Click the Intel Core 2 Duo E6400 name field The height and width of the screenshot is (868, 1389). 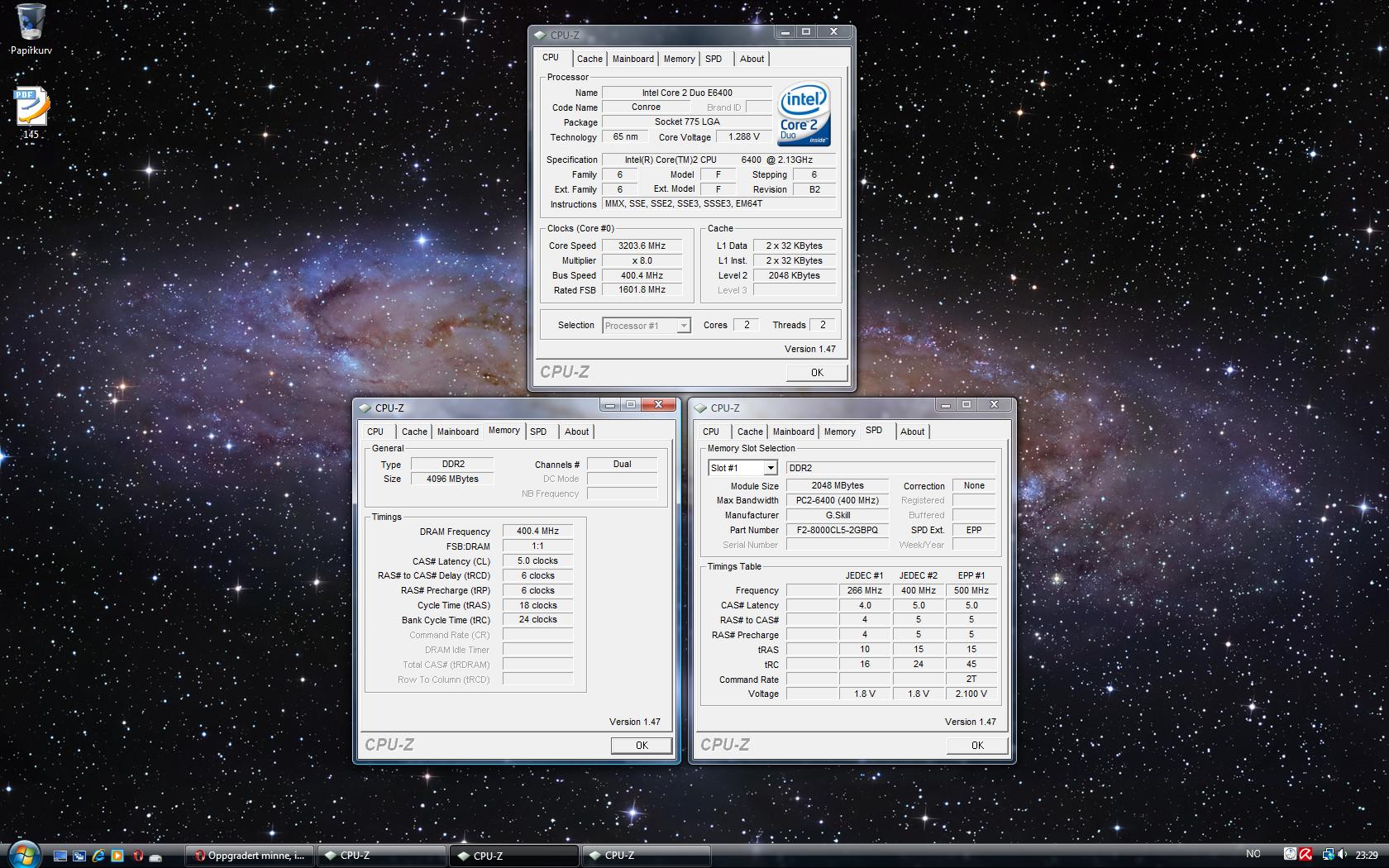(687, 93)
